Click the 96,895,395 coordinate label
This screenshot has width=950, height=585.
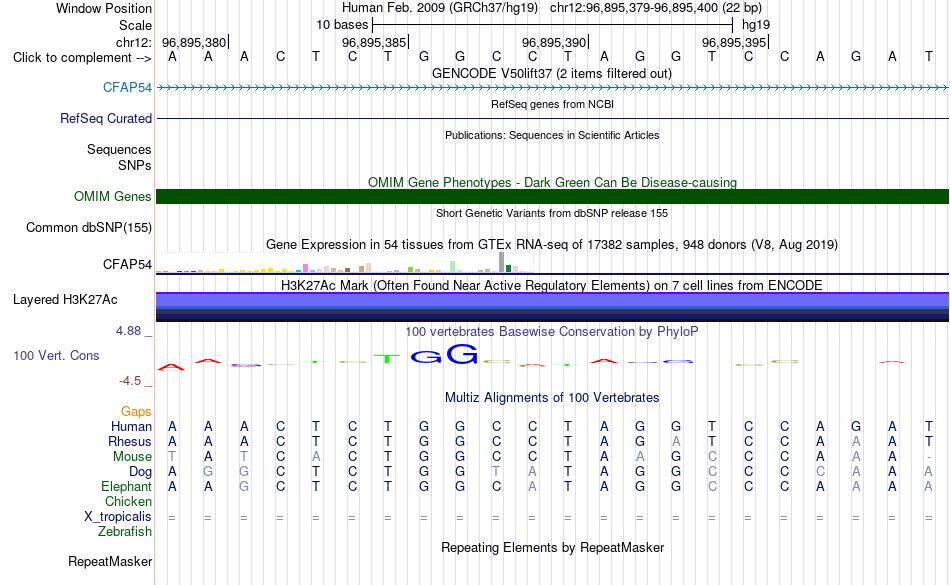(734, 42)
